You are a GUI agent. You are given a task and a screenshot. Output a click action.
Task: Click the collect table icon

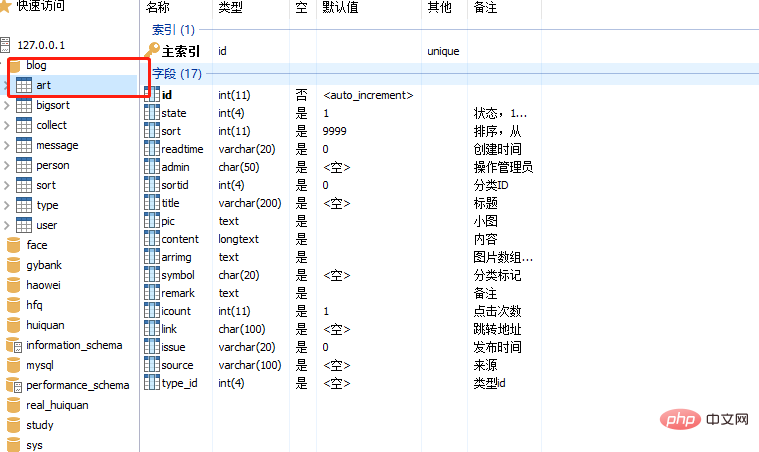[x=24, y=125]
